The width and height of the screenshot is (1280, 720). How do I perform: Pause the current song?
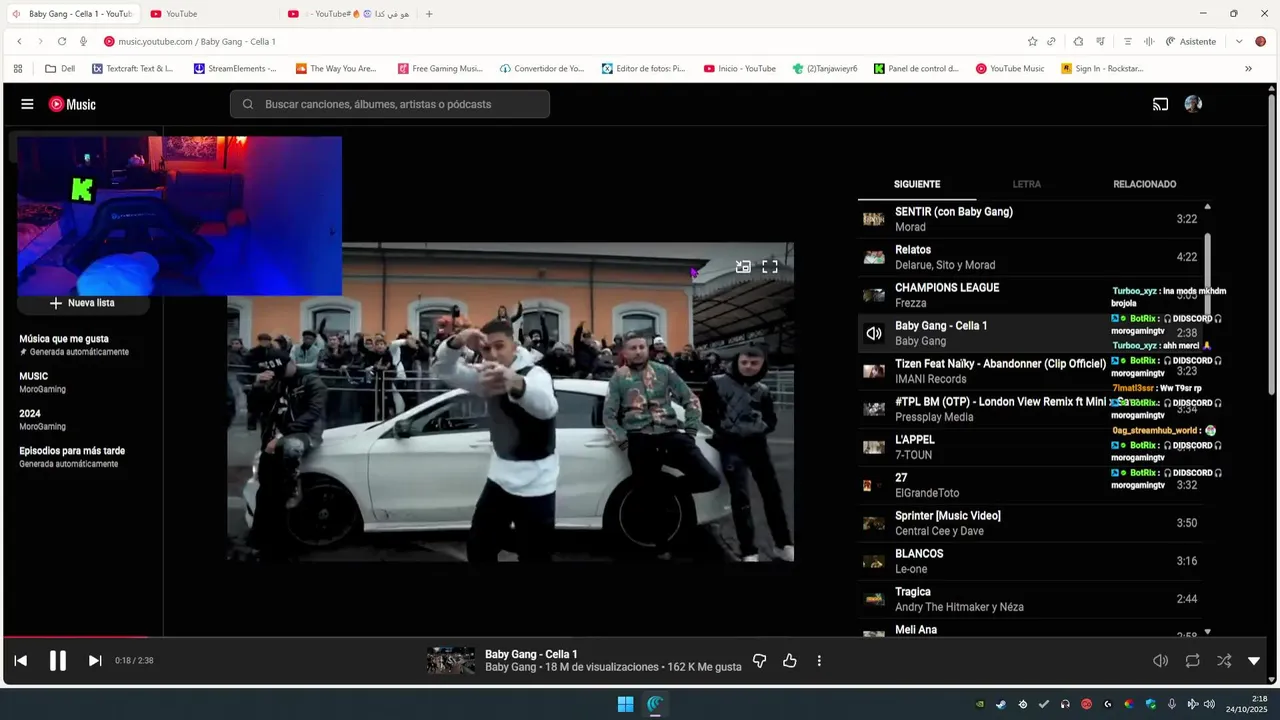click(x=58, y=660)
